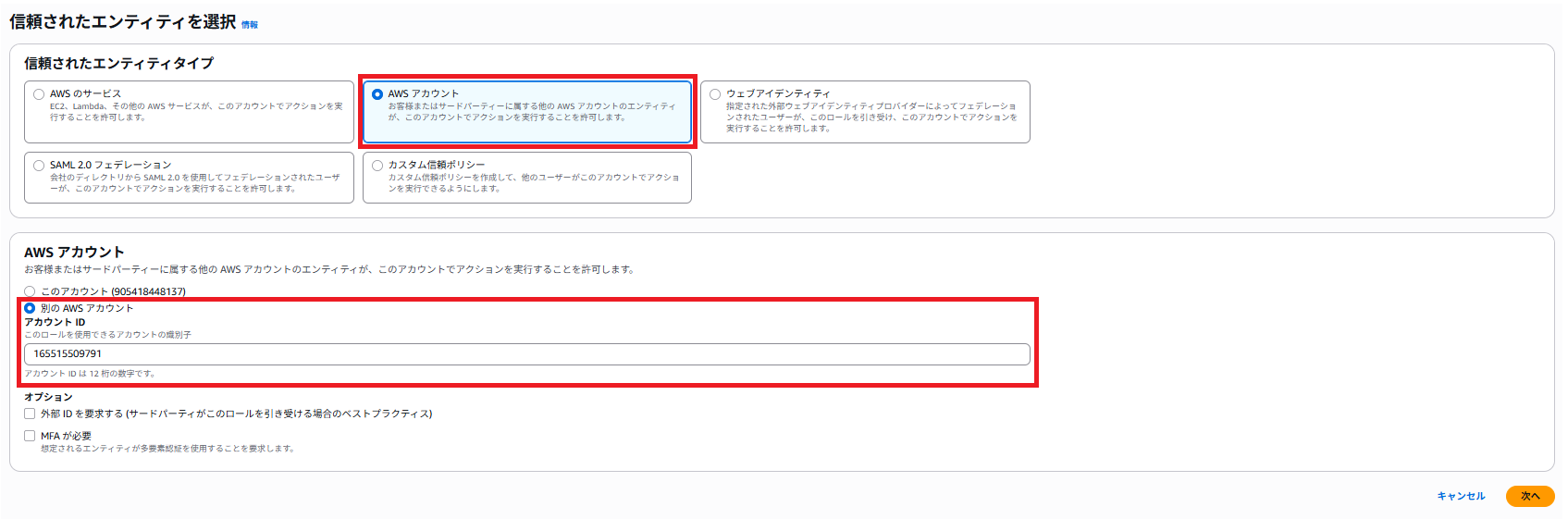
Task: Click the ウェブアイデンティティ card description text
Action: [x=870, y=117]
